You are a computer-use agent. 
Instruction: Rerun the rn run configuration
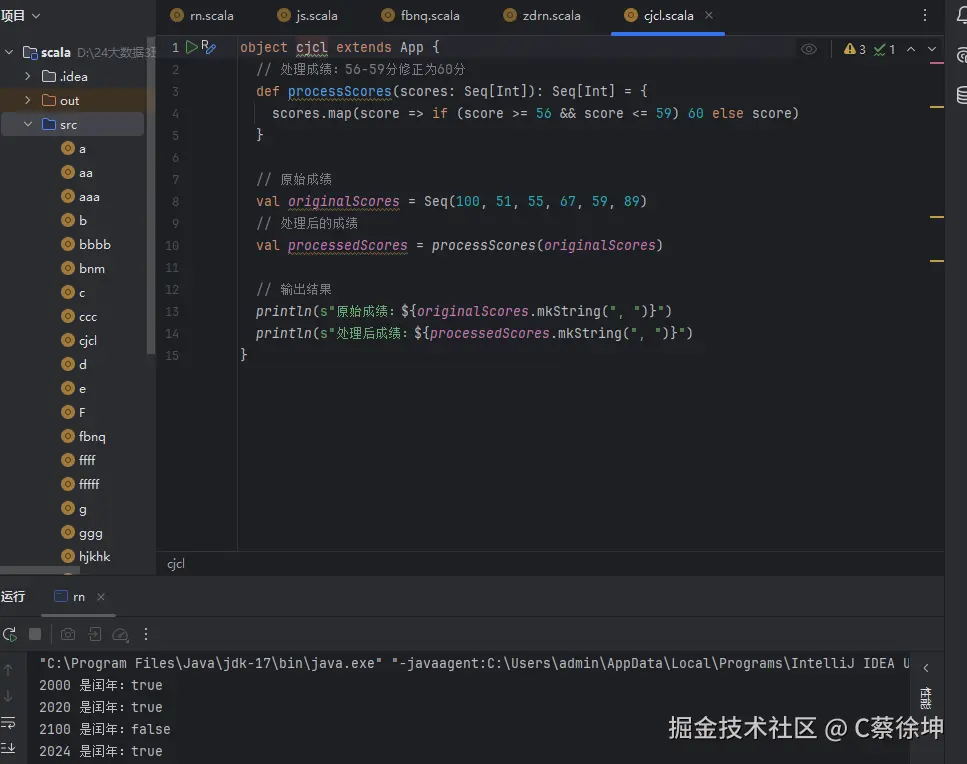[11, 634]
